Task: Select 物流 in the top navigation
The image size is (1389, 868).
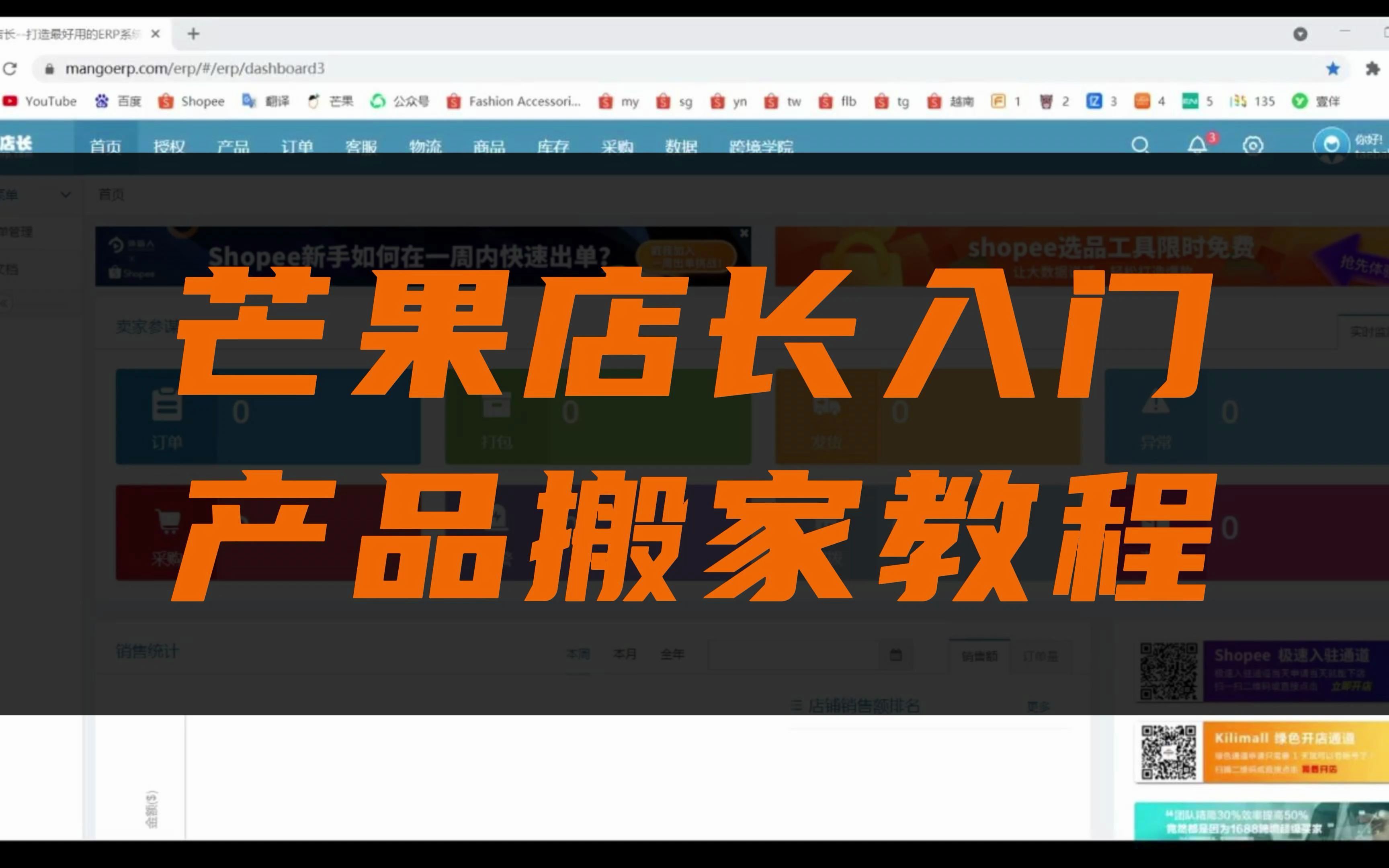Action: (x=425, y=146)
